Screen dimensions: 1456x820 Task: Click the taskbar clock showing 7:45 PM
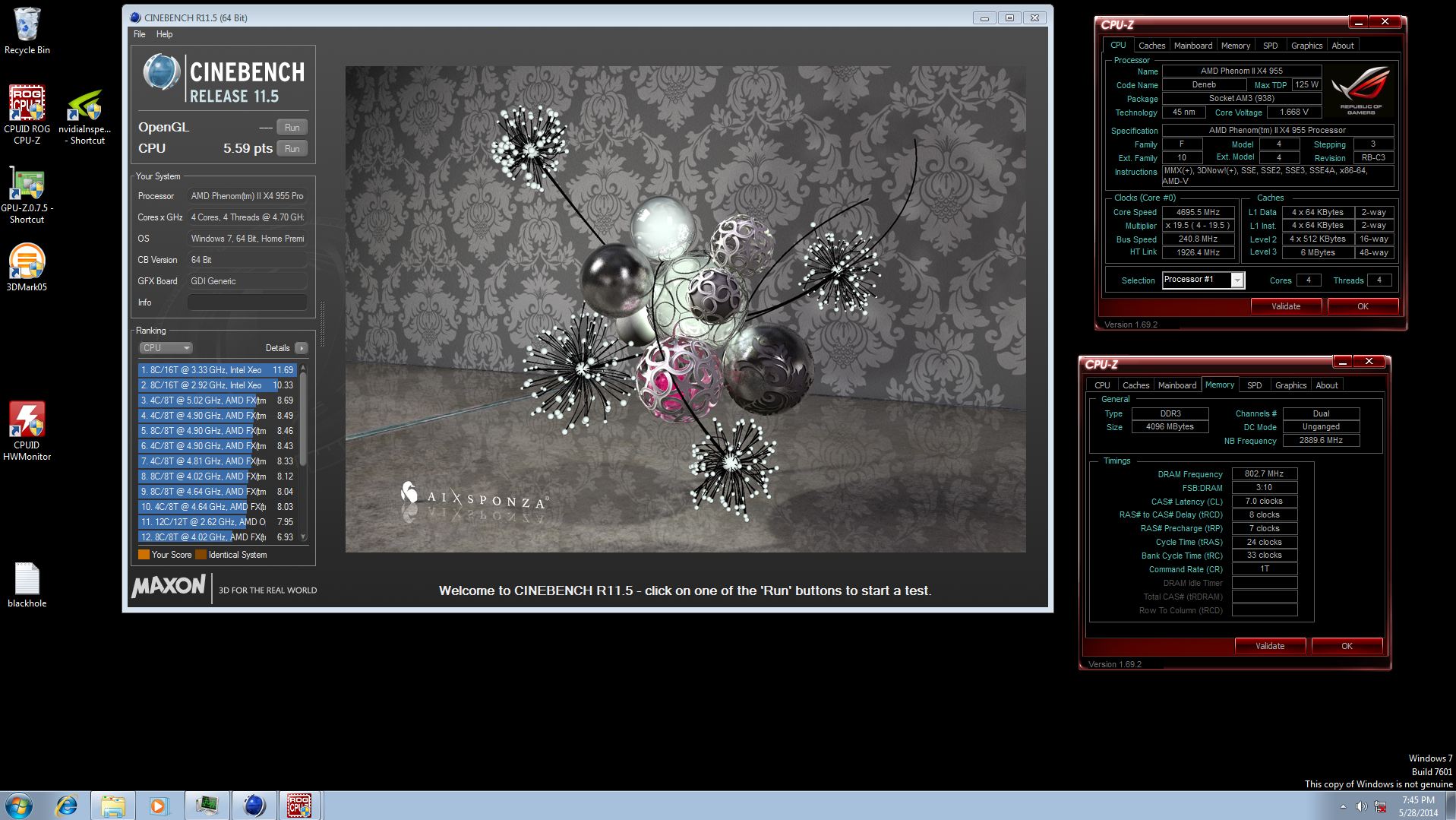1418,806
